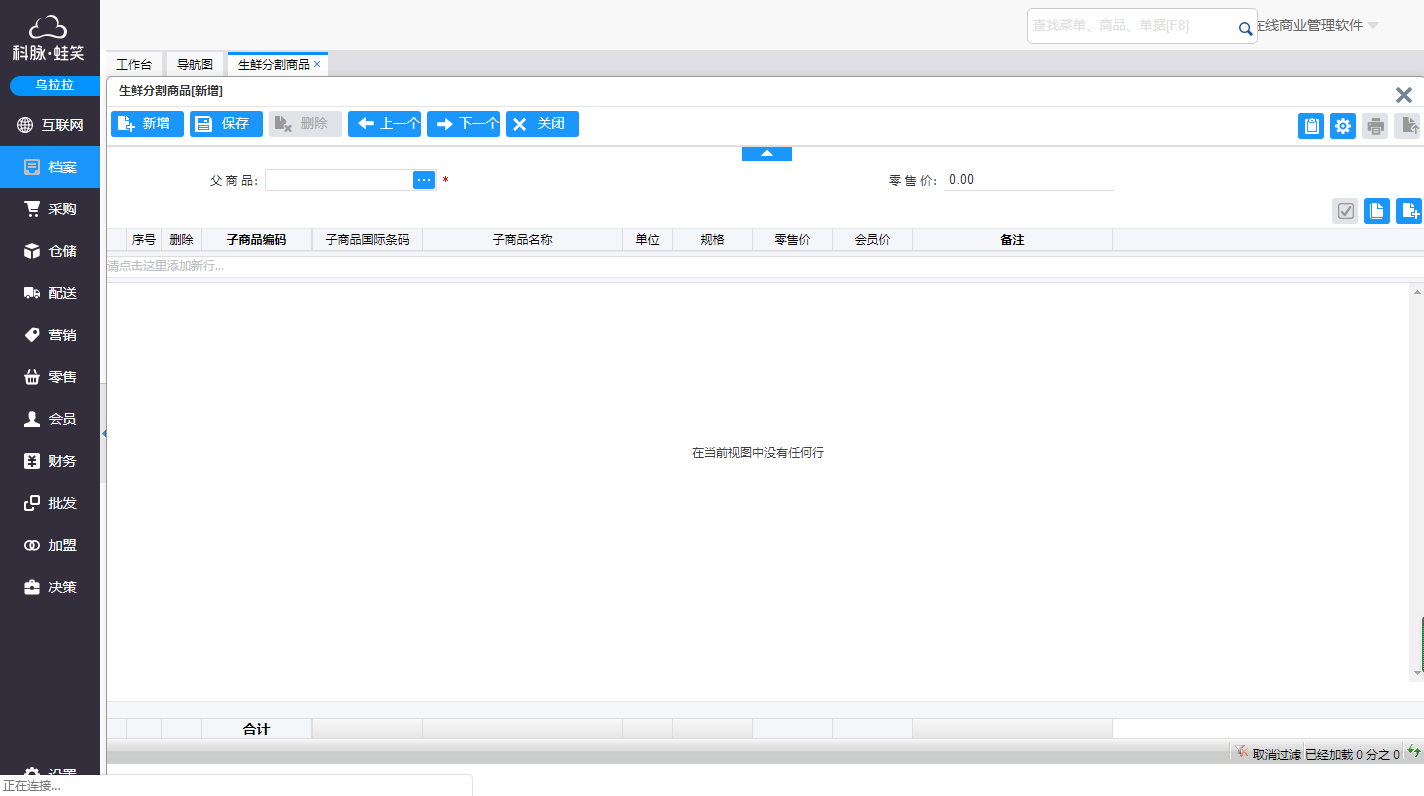Click the magnifier search icon

point(1246,29)
